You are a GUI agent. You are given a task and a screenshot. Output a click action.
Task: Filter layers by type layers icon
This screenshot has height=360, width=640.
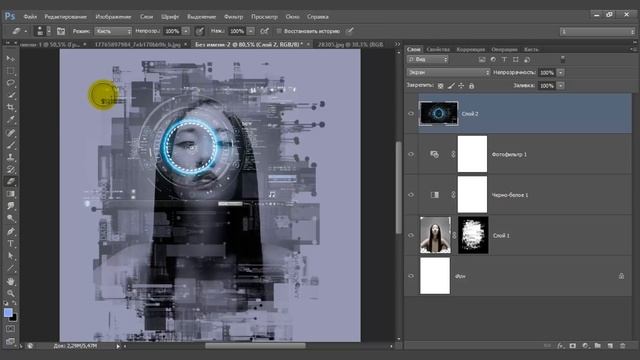[504, 60]
